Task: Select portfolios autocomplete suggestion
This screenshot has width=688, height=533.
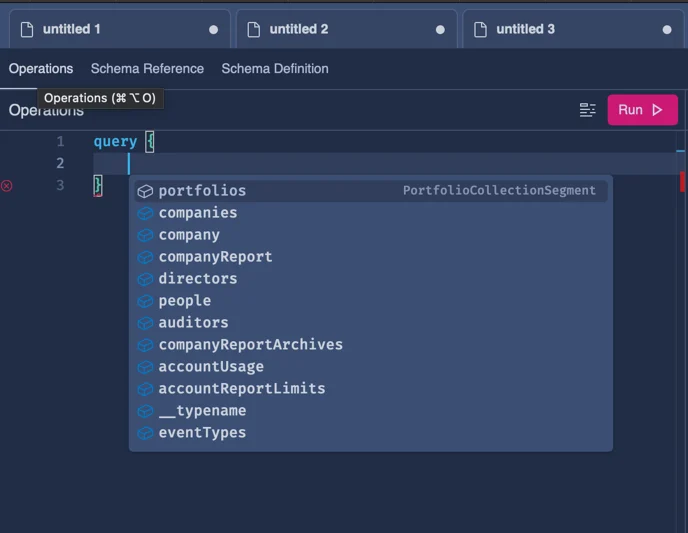Action: pyautogui.click(x=371, y=191)
